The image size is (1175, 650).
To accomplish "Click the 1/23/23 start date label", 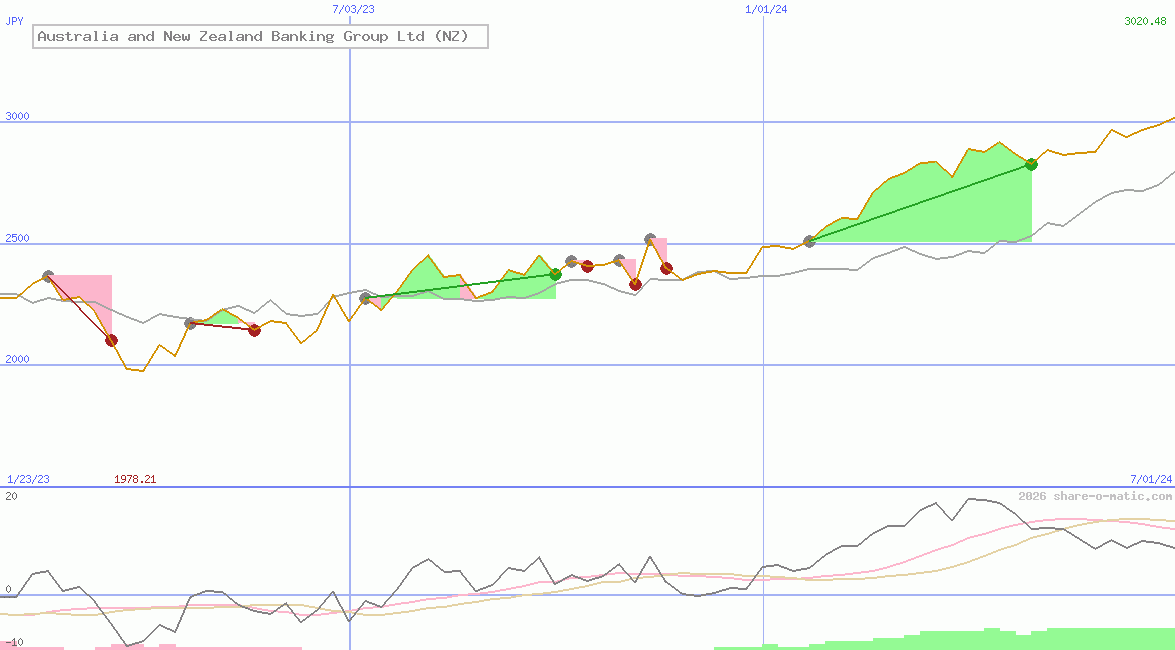I will (x=27, y=478).
